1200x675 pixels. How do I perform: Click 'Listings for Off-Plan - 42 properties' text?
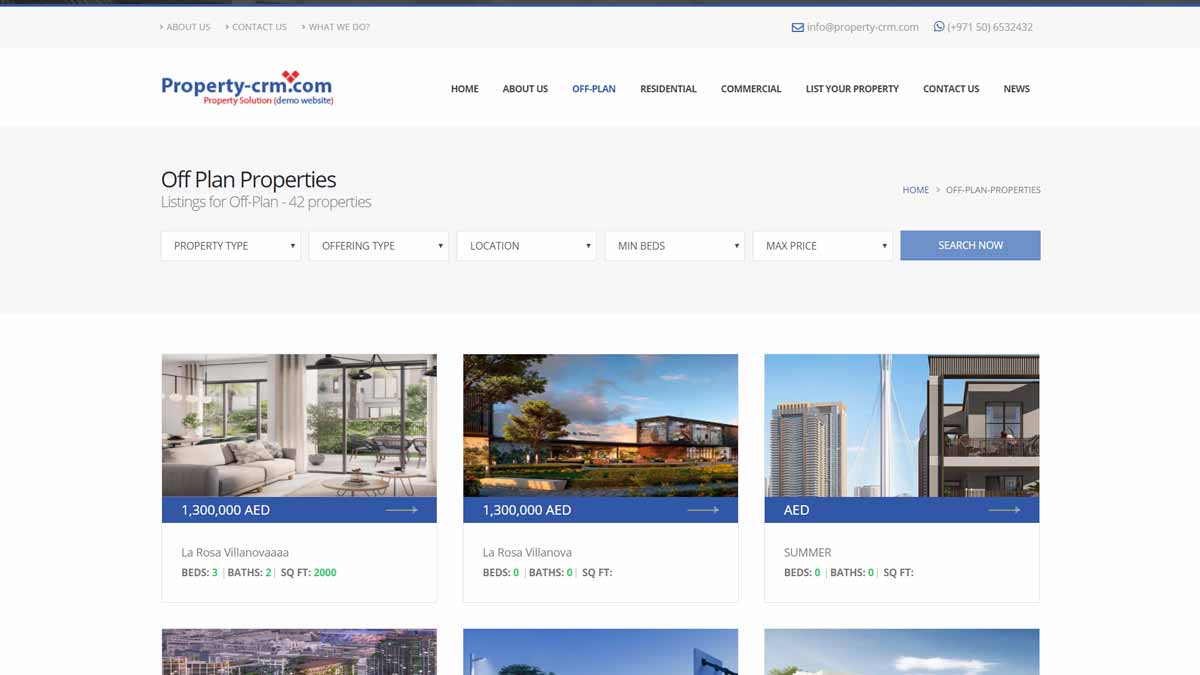point(266,202)
